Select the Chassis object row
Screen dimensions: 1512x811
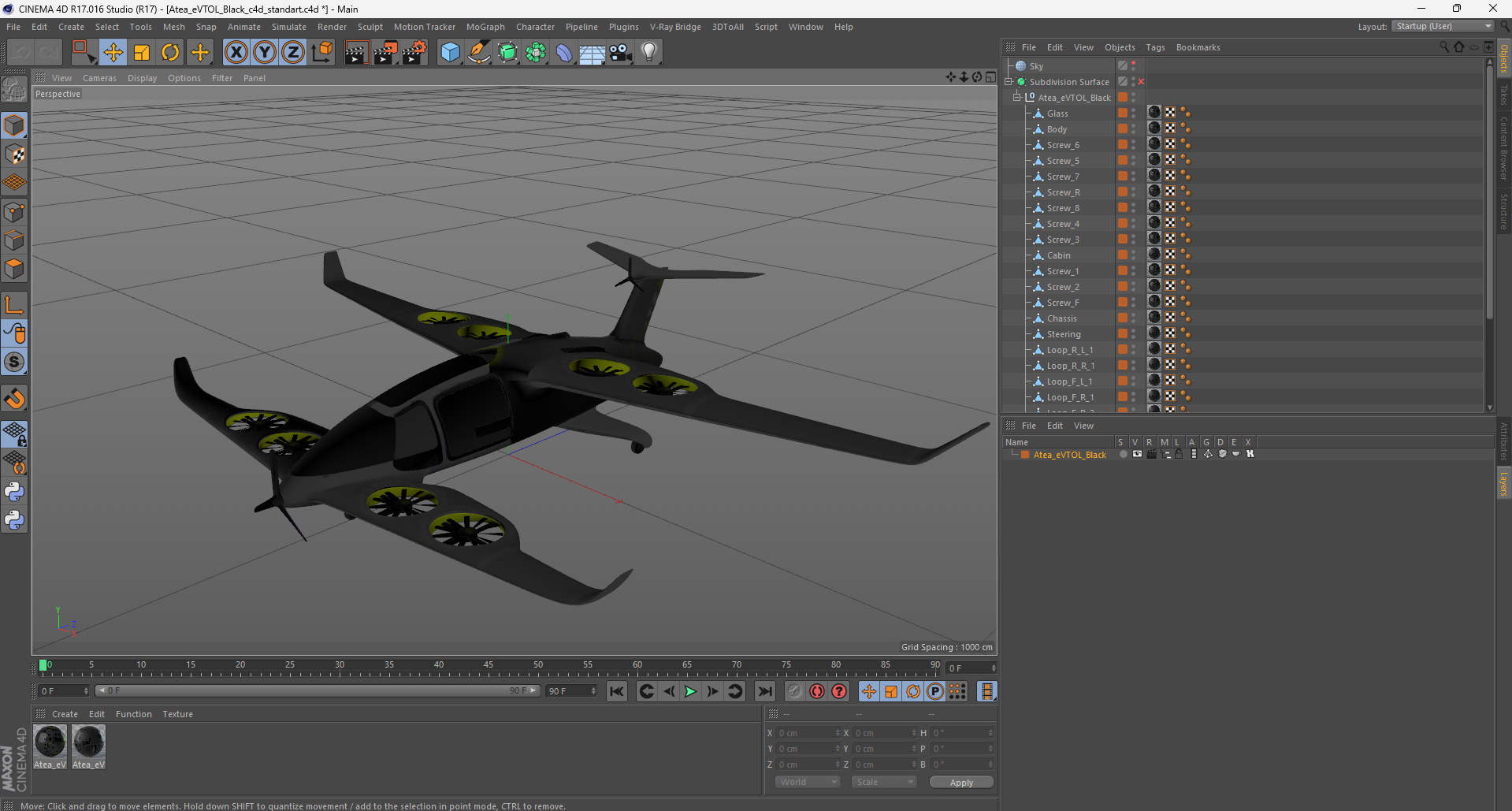[x=1061, y=318]
